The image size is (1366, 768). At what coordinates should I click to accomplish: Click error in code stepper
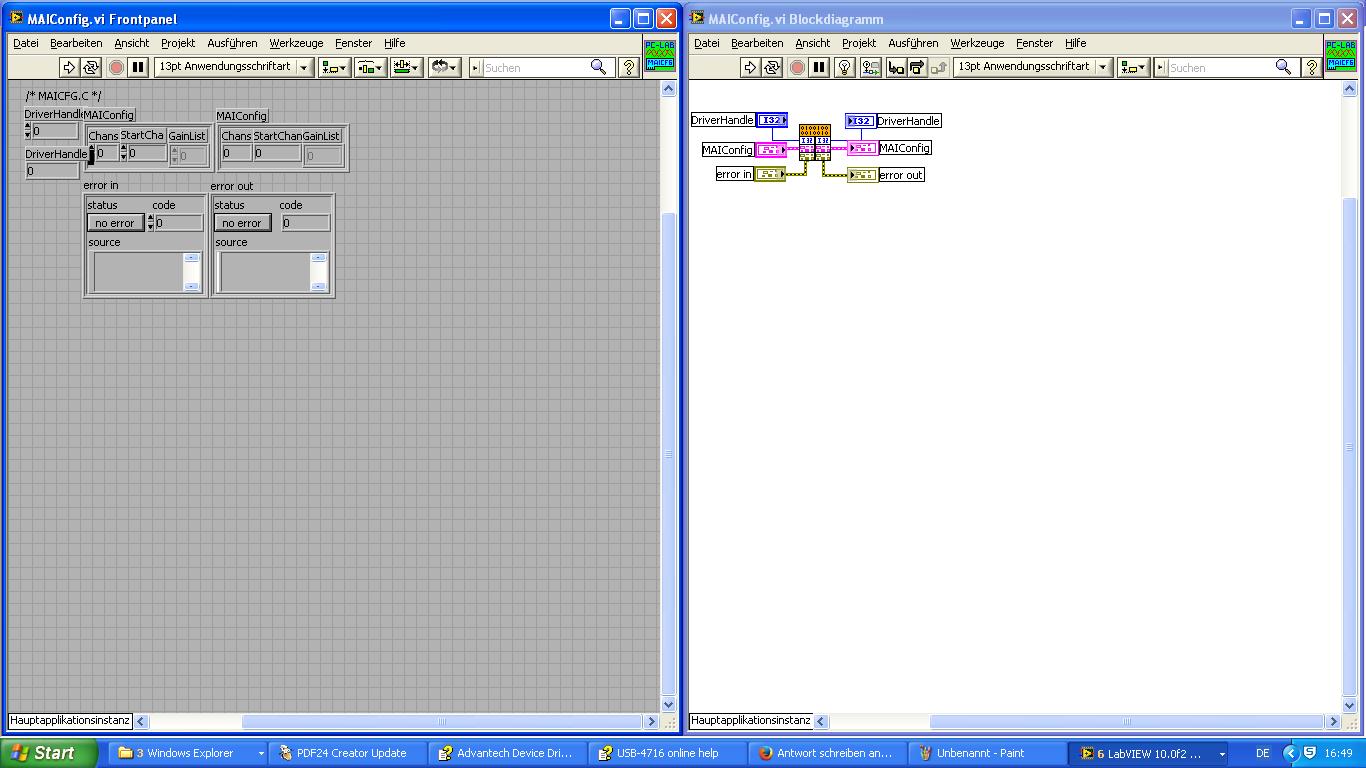[151, 223]
